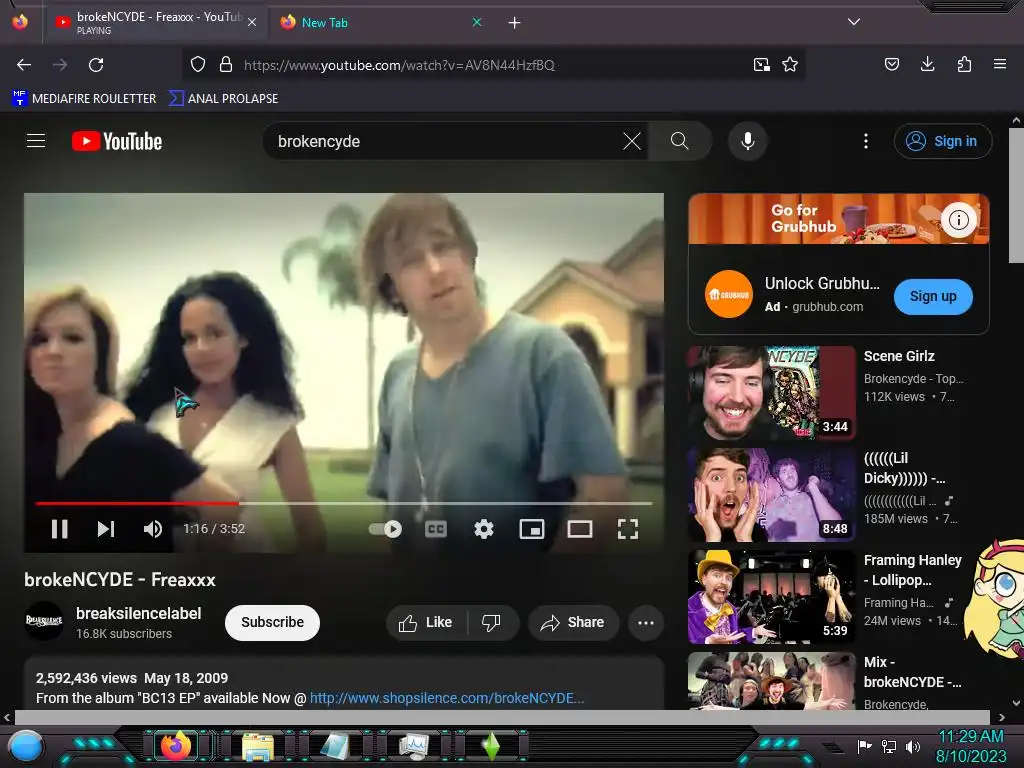Open YouTube three-dot settings menu
Viewport: 1024px width, 768px height.
866,141
